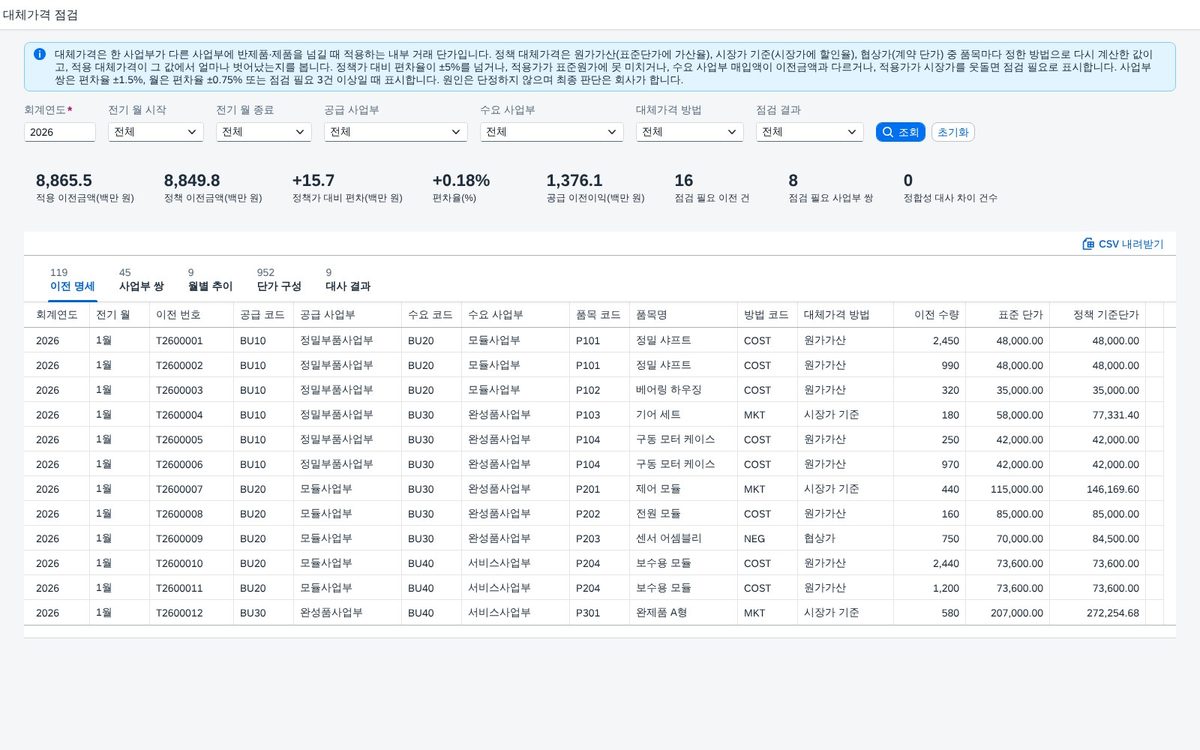The height and width of the screenshot is (750, 1200).
Task: Click the 8 점검 필요 사업부 쌍 KPI
Action: (x=831, y=187)
